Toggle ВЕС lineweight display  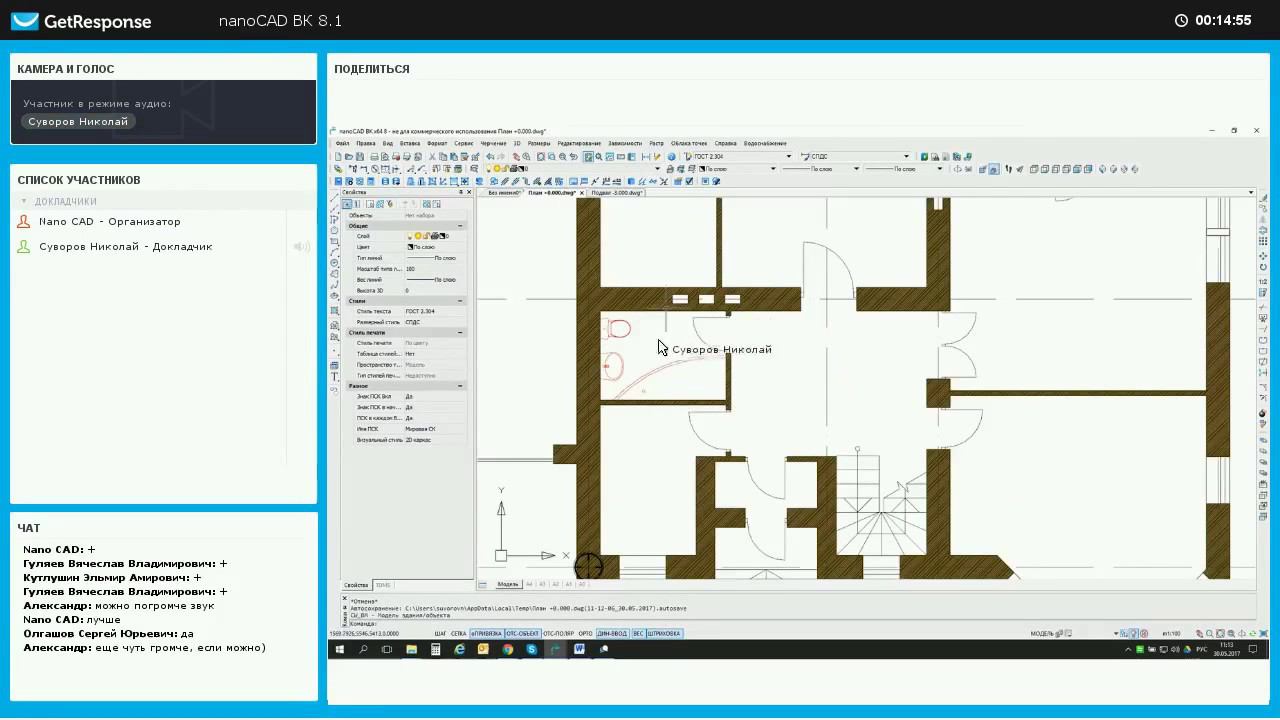[638, 633]
